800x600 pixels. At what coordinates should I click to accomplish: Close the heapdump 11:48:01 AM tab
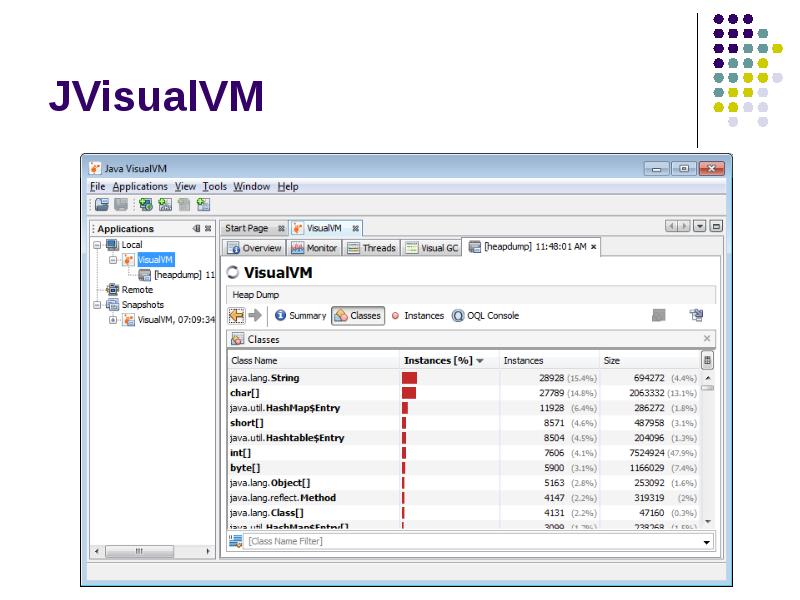point(593,246)
